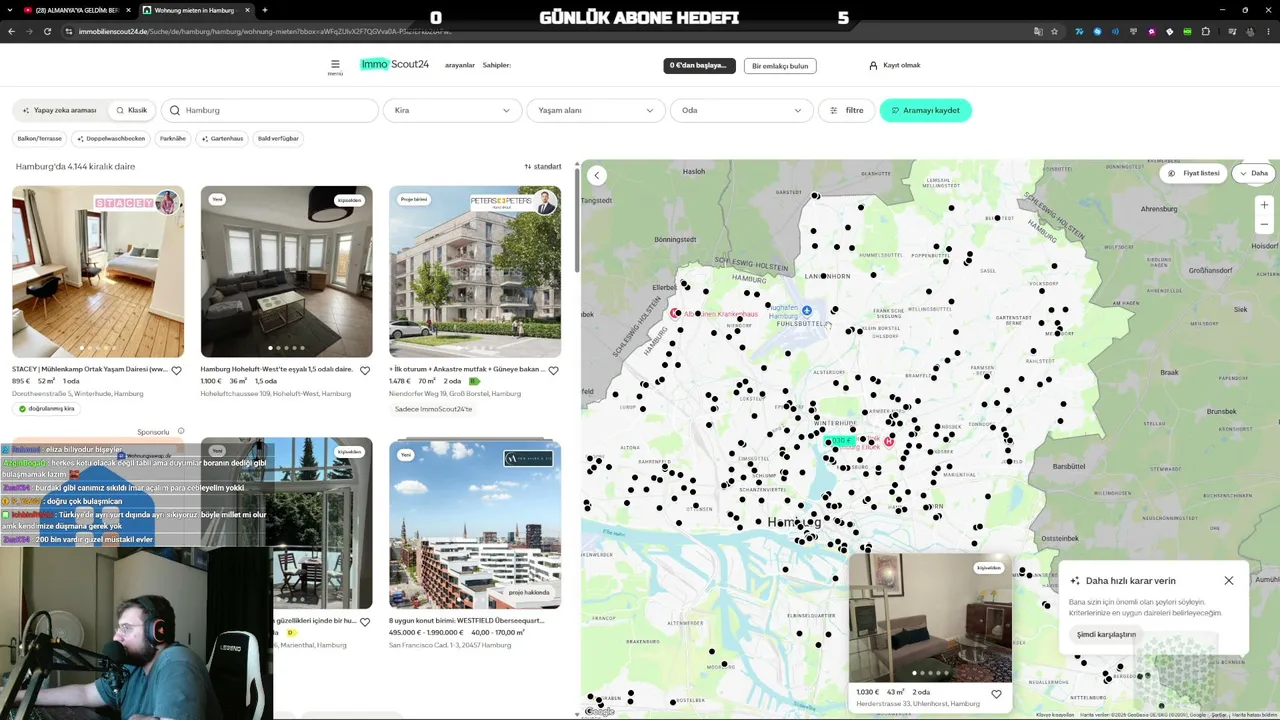Favorite the Niendorfer Weg listing heart
The image size is (1280, 720).
[553, 370]
